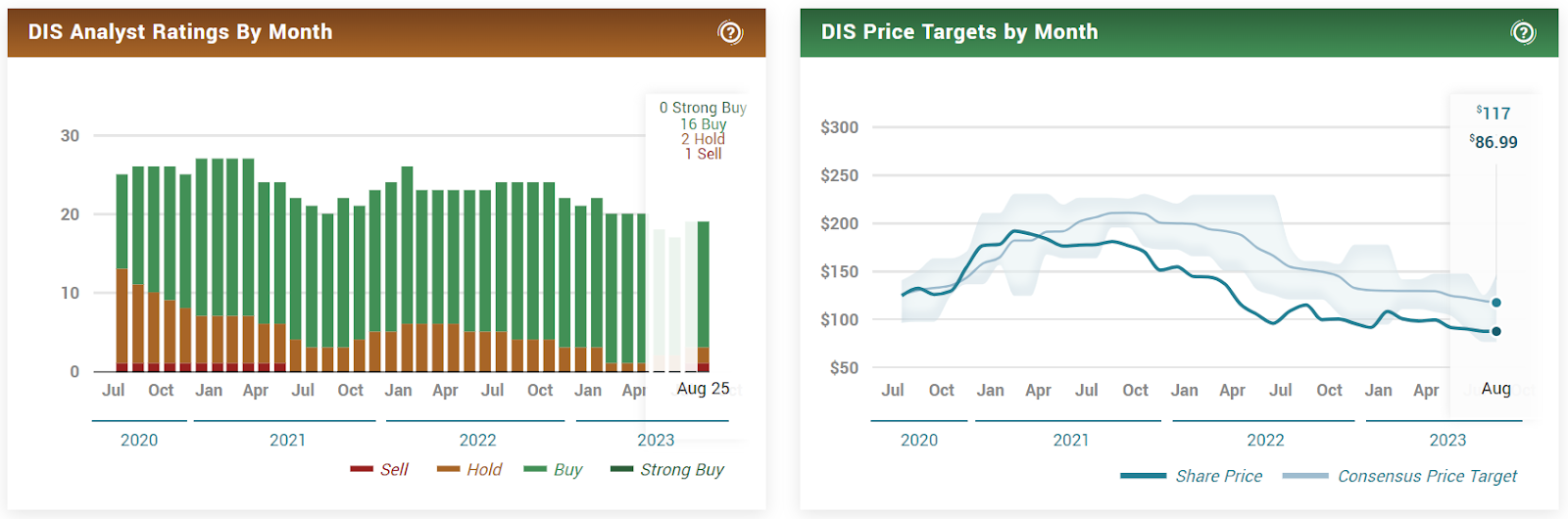Click the DIS Analyst Ratings By Month title
The height and width of the screenshot is (519, 1568).
[180, 32]
